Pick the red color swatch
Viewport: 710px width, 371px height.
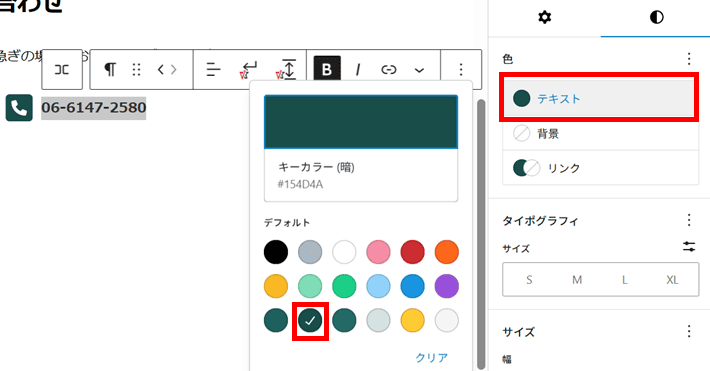(x=413, y=252)
